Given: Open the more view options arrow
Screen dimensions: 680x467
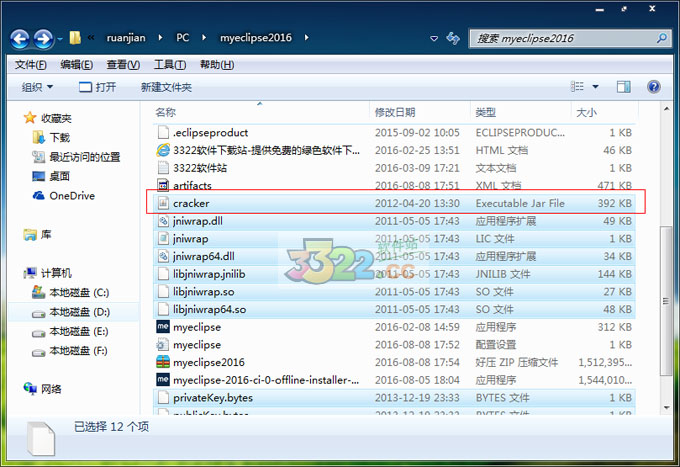Looking at the screenshot, I should click(x=595, y=87).
